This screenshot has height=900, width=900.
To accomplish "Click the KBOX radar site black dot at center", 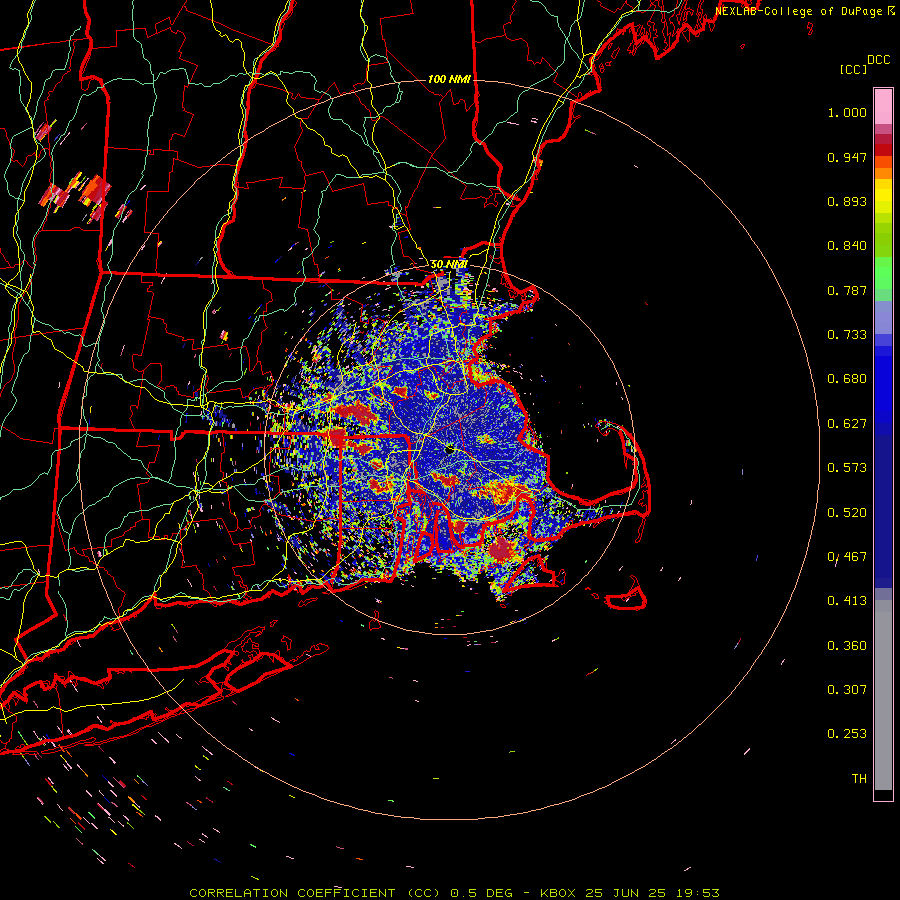I will 450,449.
